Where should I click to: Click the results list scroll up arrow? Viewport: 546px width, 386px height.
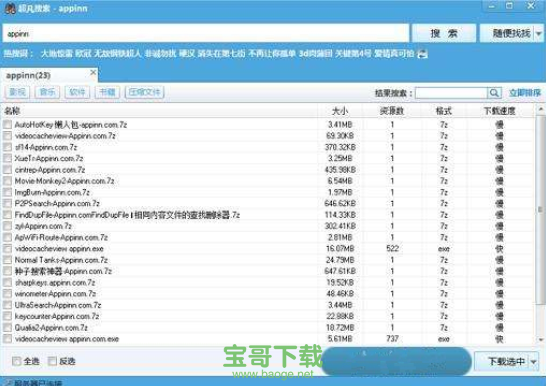click(x=541, y=109)
